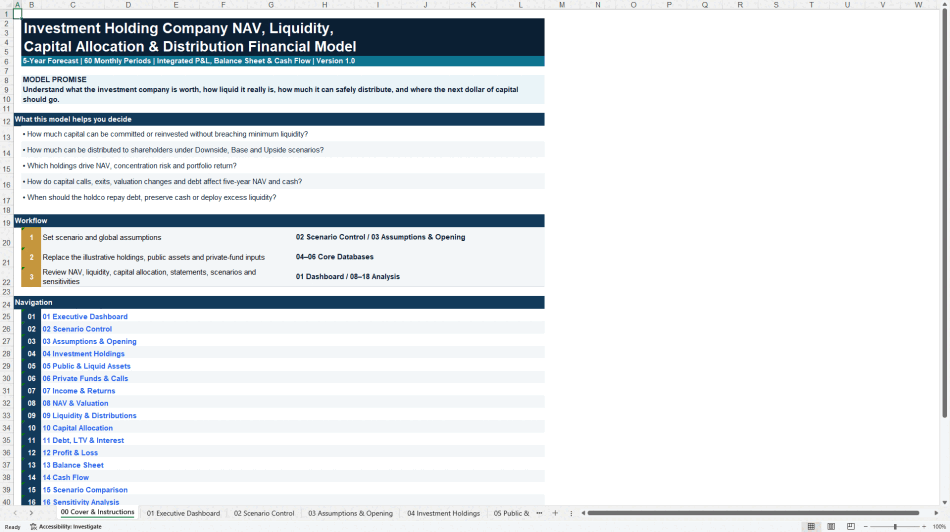
Task: Show next sheet tabs arrow
Action: tap(31, 513)
